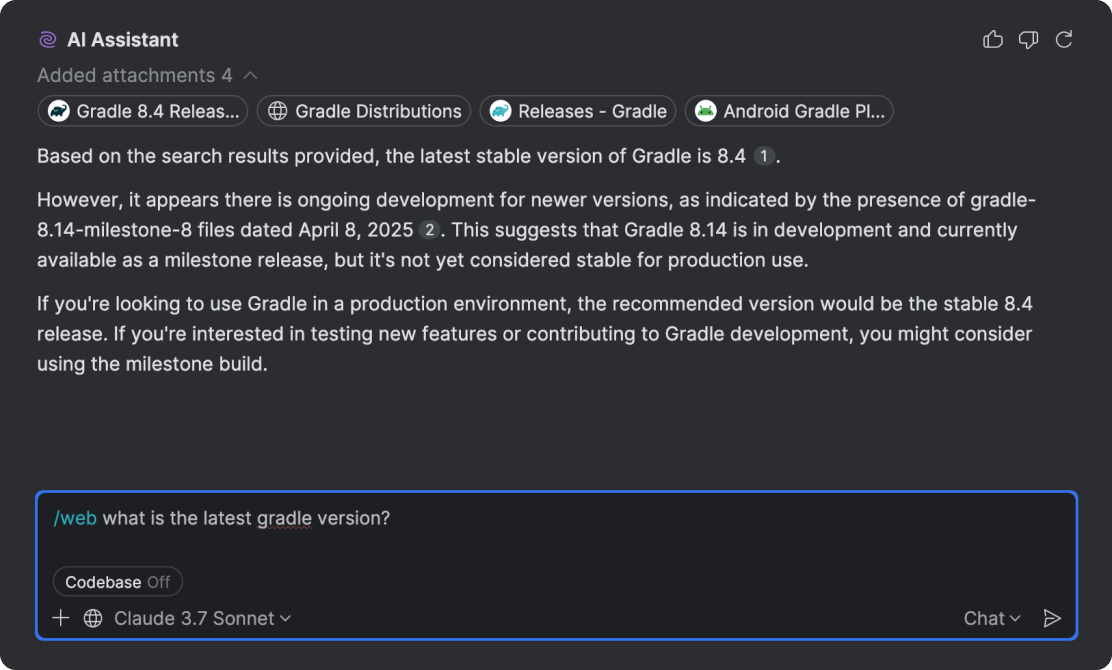Click the AI Assistant swirl logo
Image resolution: width=1112 pixels, height=670 pixels.
click(47, 40)
